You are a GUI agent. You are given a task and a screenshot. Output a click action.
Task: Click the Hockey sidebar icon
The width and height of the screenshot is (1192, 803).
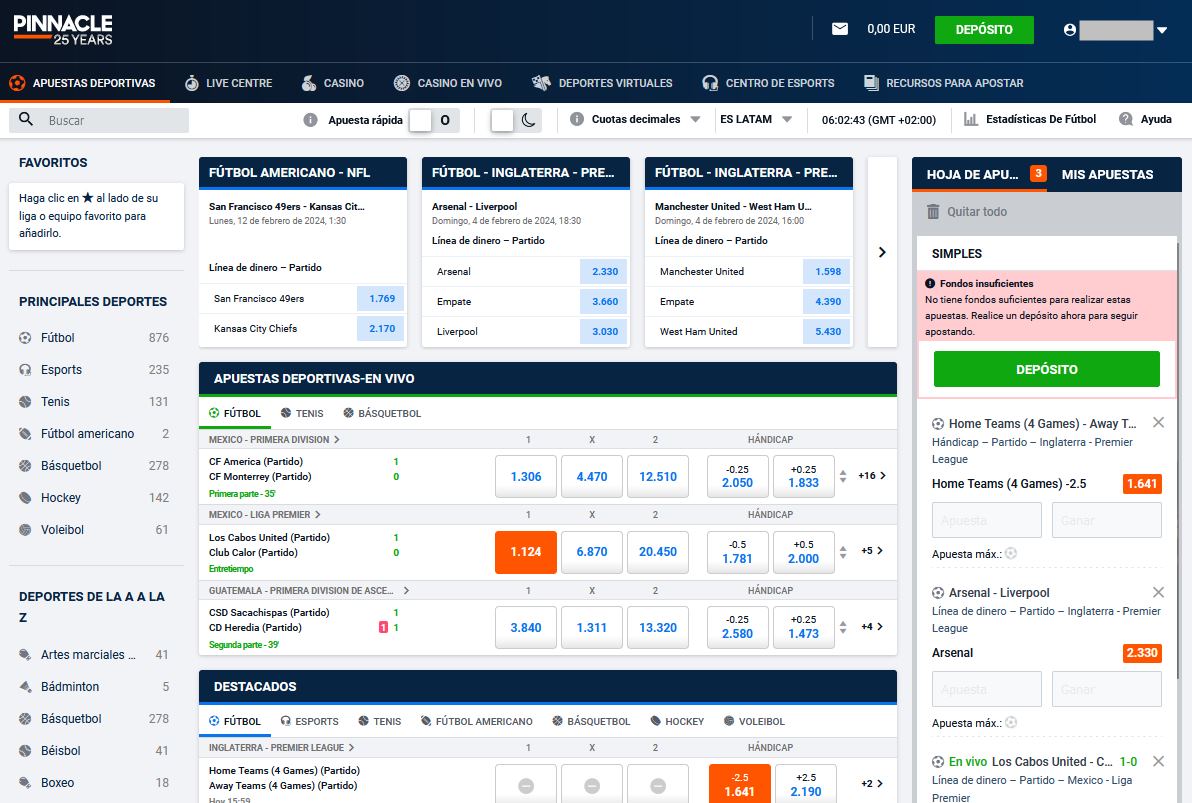[25, 497]
